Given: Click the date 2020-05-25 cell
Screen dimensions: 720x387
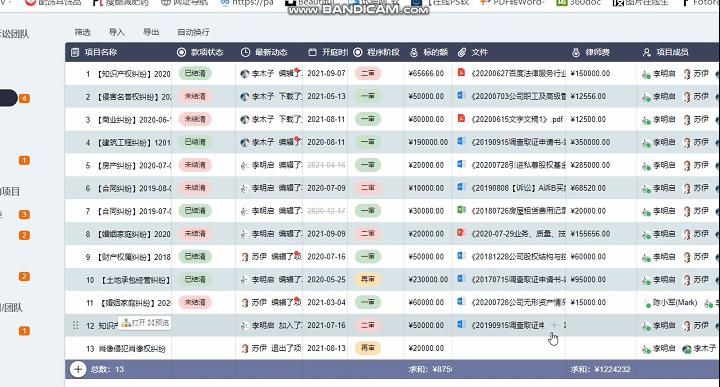Looking at the screenshot, I should point(326,279).
